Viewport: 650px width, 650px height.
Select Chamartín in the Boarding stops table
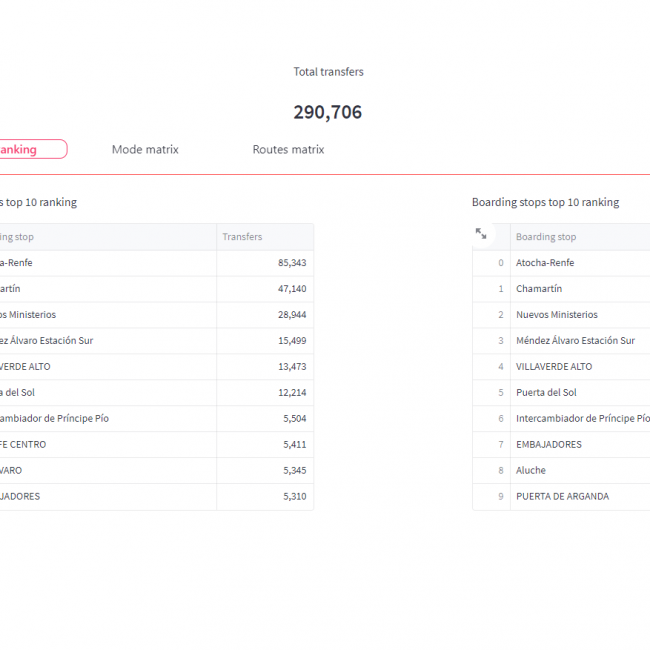coord(539,289)
